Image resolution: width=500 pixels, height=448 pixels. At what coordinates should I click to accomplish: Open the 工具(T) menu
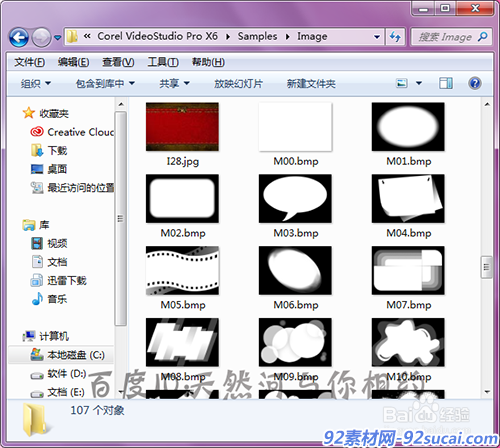coord(163,62)
